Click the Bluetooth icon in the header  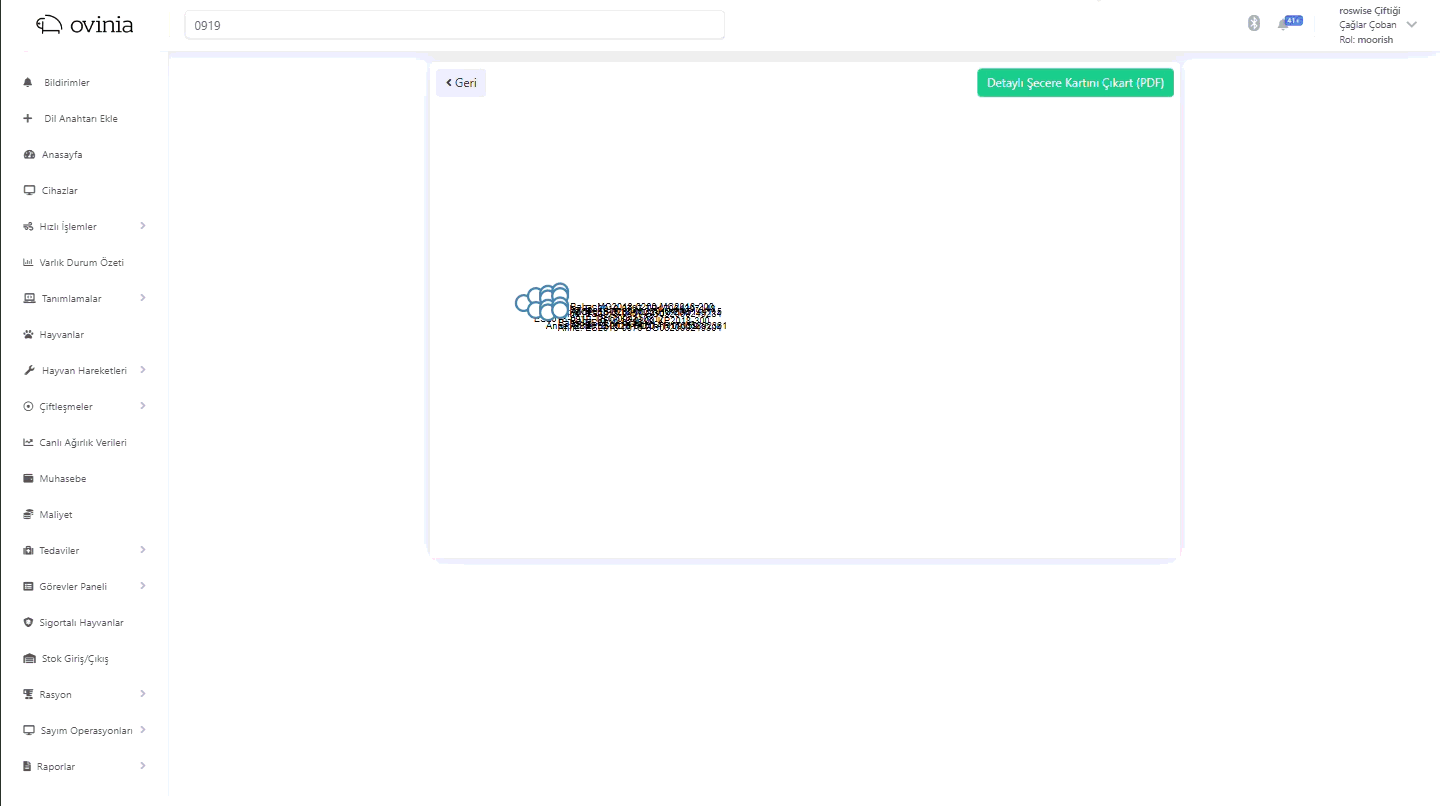pyautogui.click(x=1254, y=24)
